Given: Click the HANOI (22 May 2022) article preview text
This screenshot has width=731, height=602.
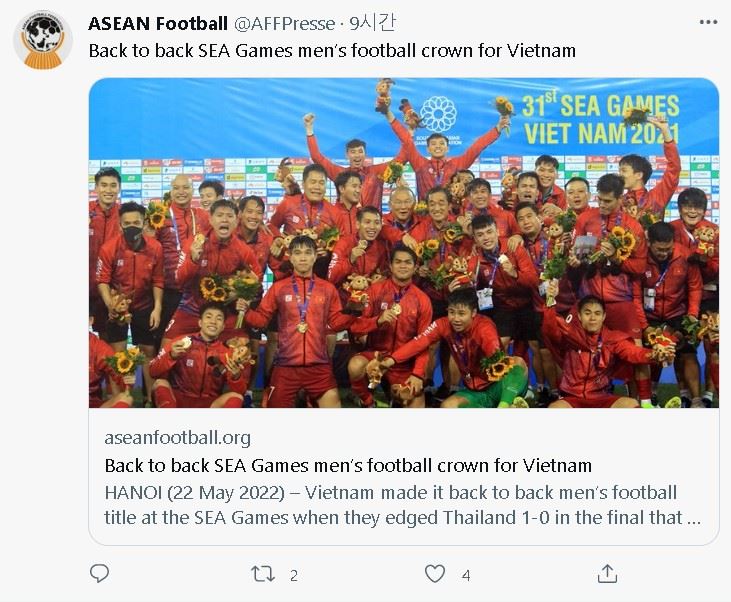Looking at the screenshot, I should pos(402,505).
